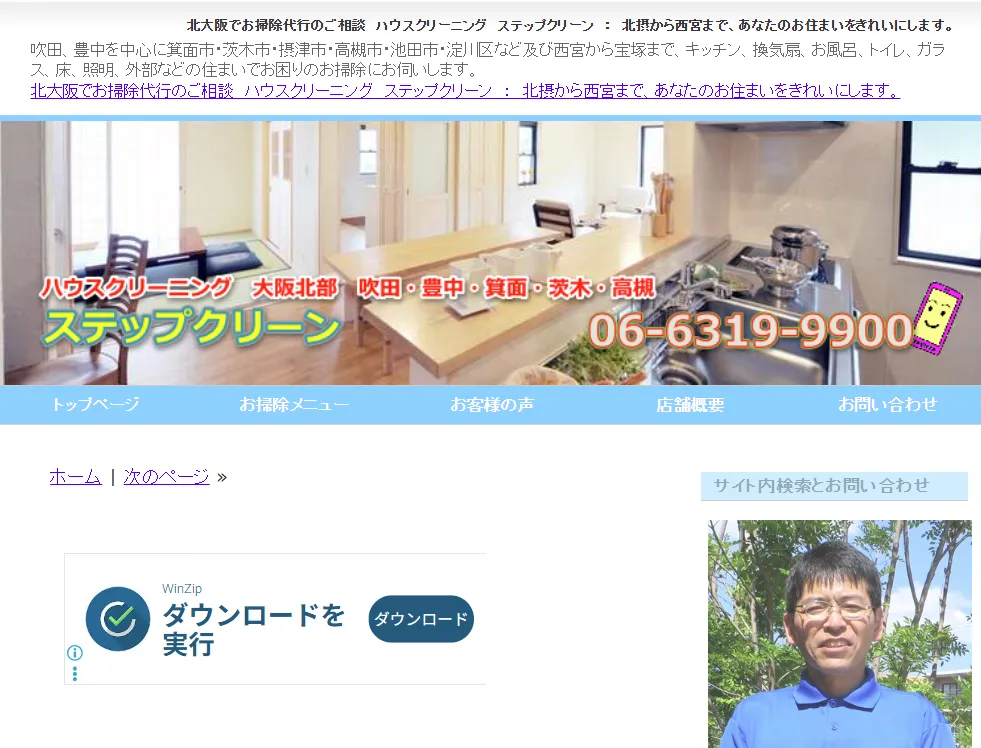This screenshot has width=981, height=748.
Task: Follow the ホーム breadcrumb link
Action: tap(75, 477)
